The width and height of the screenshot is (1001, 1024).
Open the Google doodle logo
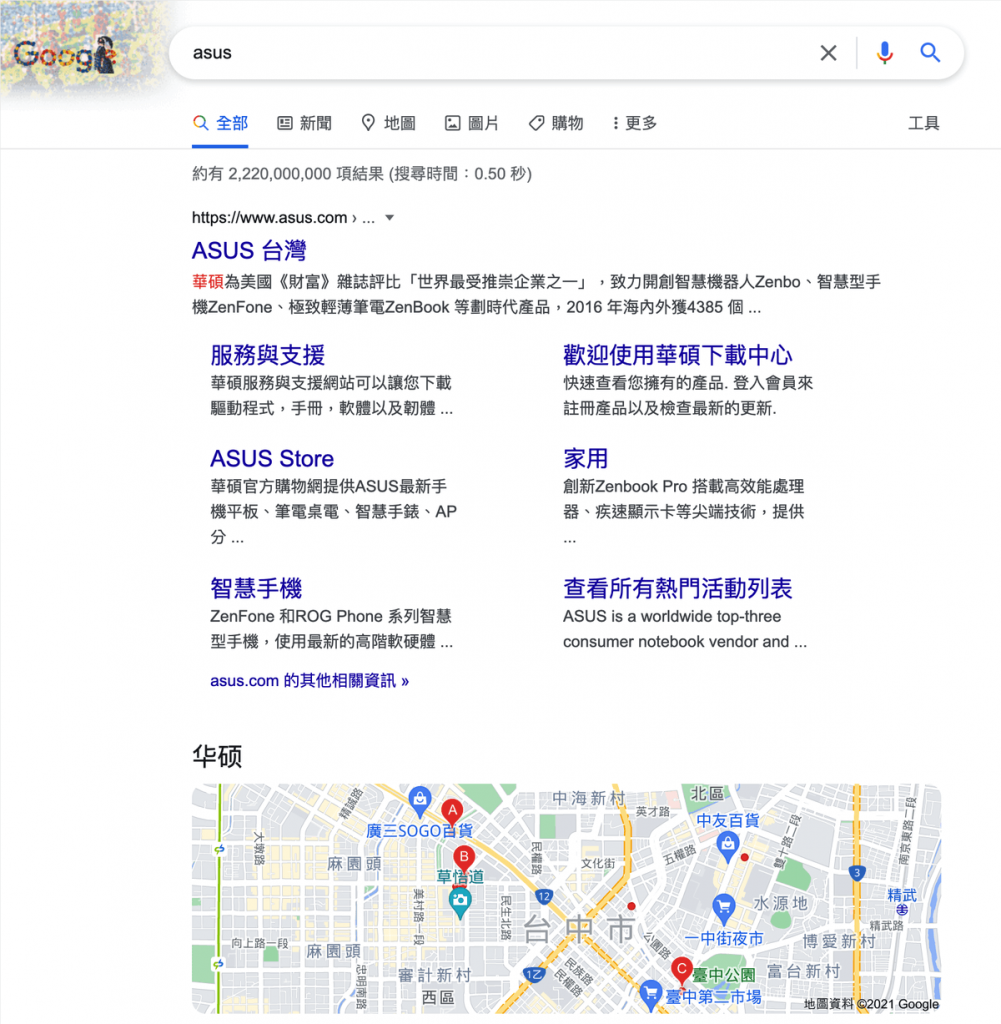click(x=65, y=55)
